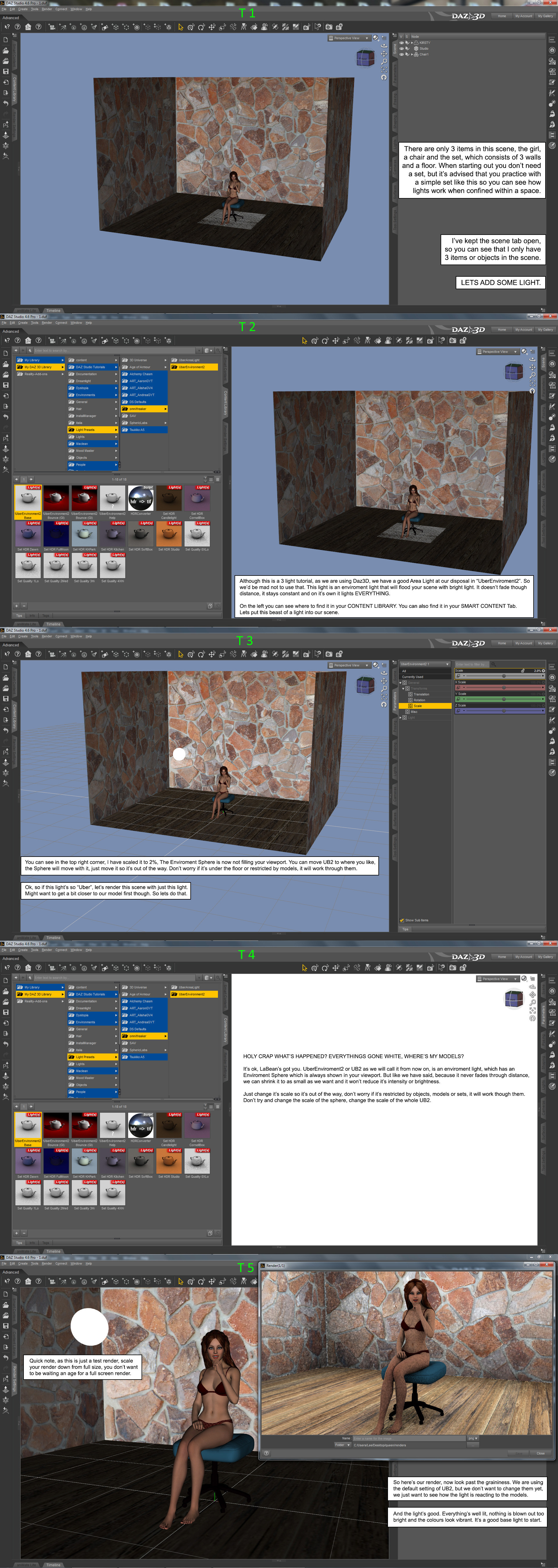This screenshot has width=558, height=1568.
Task: Open the UberEnvironment2 1 node dropdown in T3
Action: click(x=425, y=664)
